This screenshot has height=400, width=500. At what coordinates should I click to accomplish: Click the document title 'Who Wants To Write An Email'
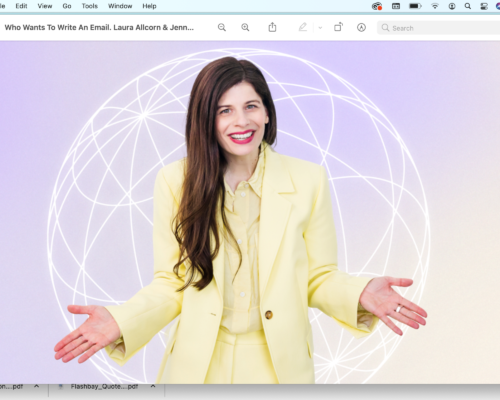pyautogui.click(x=99, y=27)
